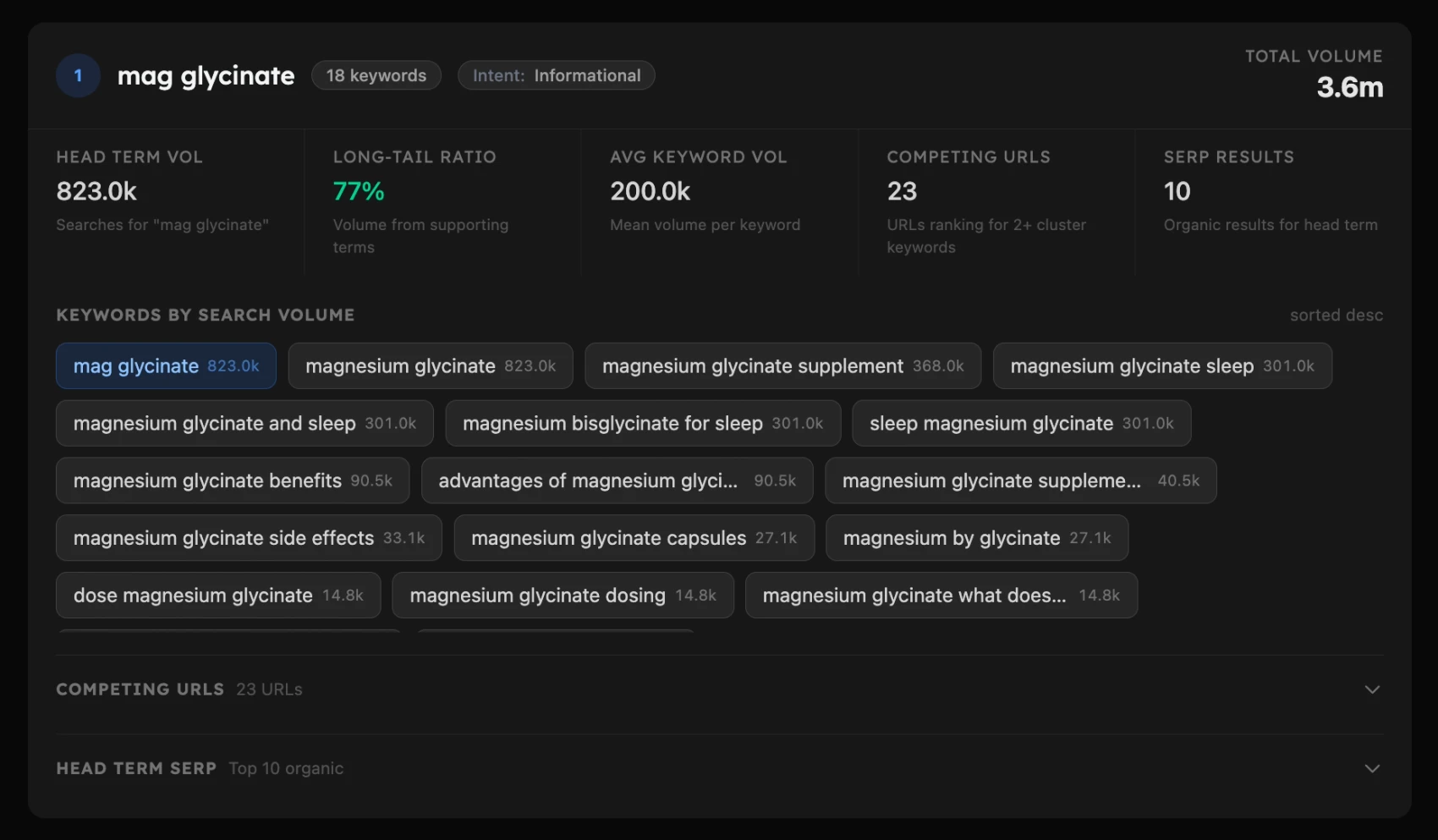Click 'Volume from supporting terms' description

(x=420, y=236)
